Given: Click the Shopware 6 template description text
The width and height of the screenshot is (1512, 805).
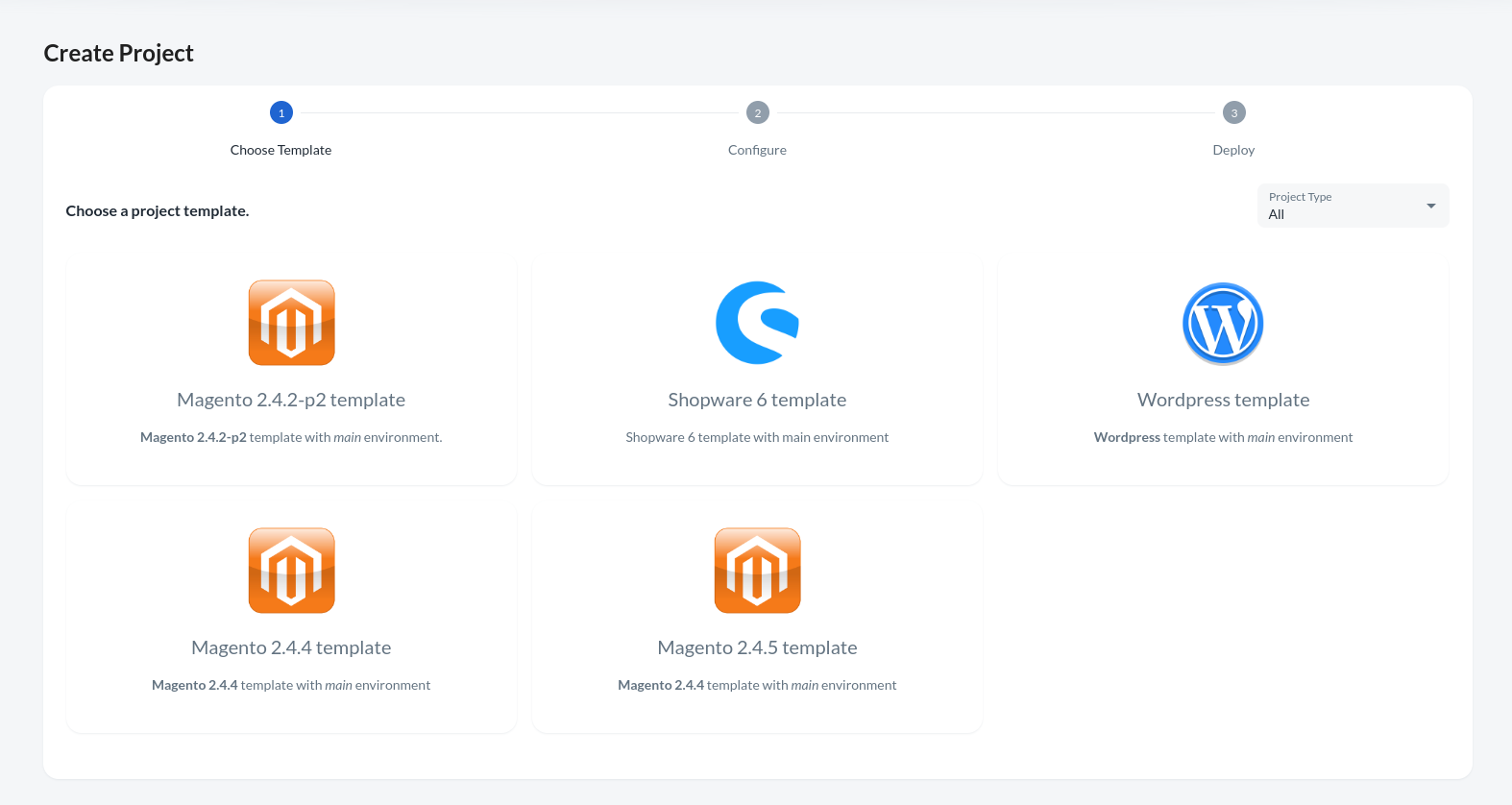Looking at the screenshot, I should coord(757,437).
